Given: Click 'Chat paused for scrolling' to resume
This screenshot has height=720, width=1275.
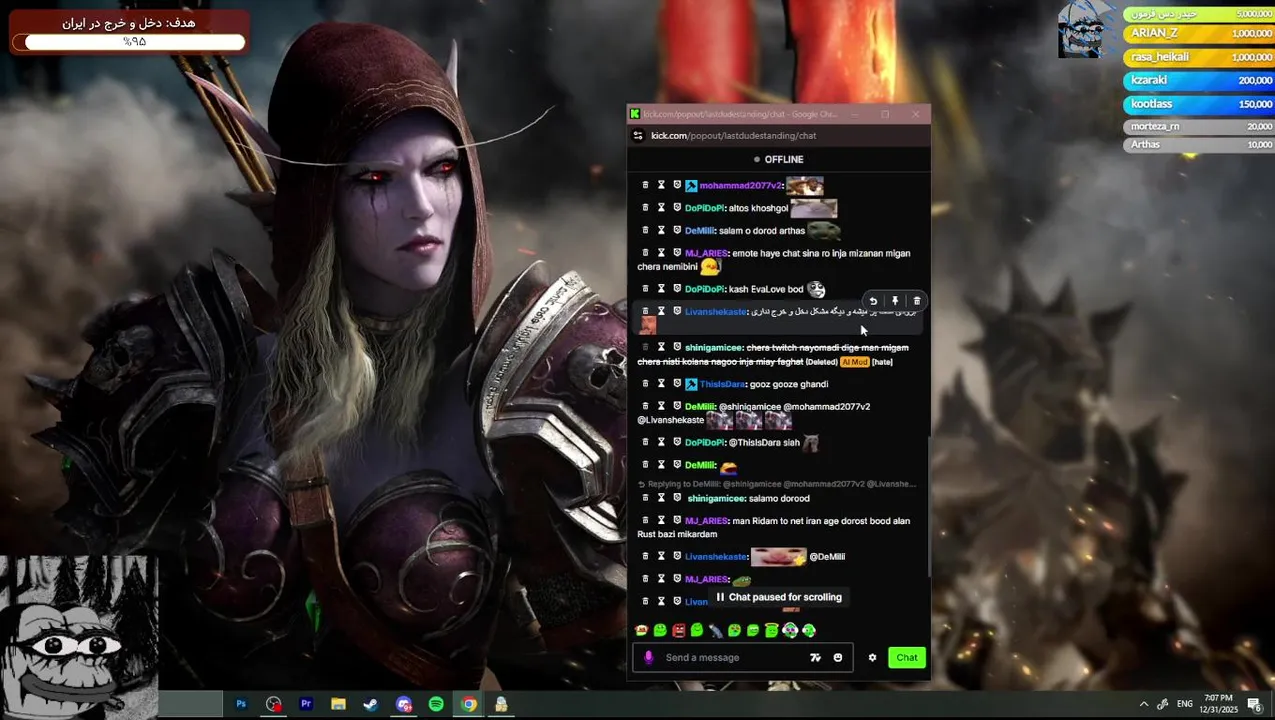Looking at the screenshot, I should pyautogui.click(x=779, y=597).
